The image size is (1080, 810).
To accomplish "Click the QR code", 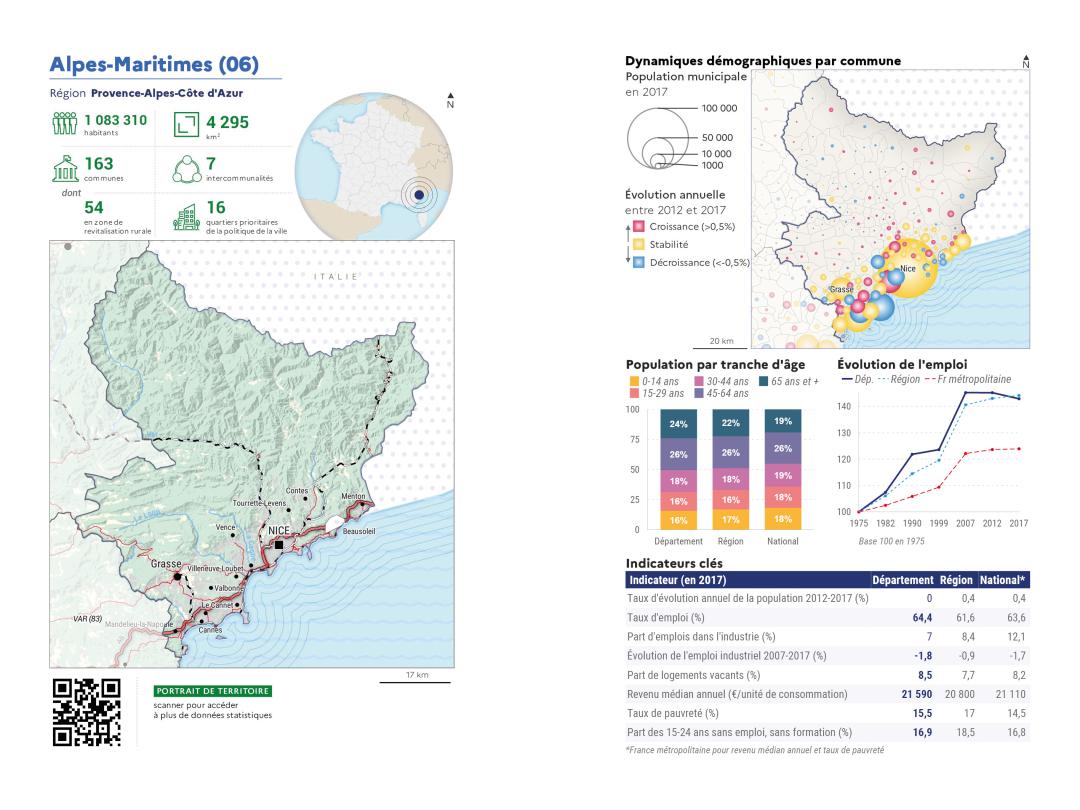I will pyautogui.click(x=87, y=712).
